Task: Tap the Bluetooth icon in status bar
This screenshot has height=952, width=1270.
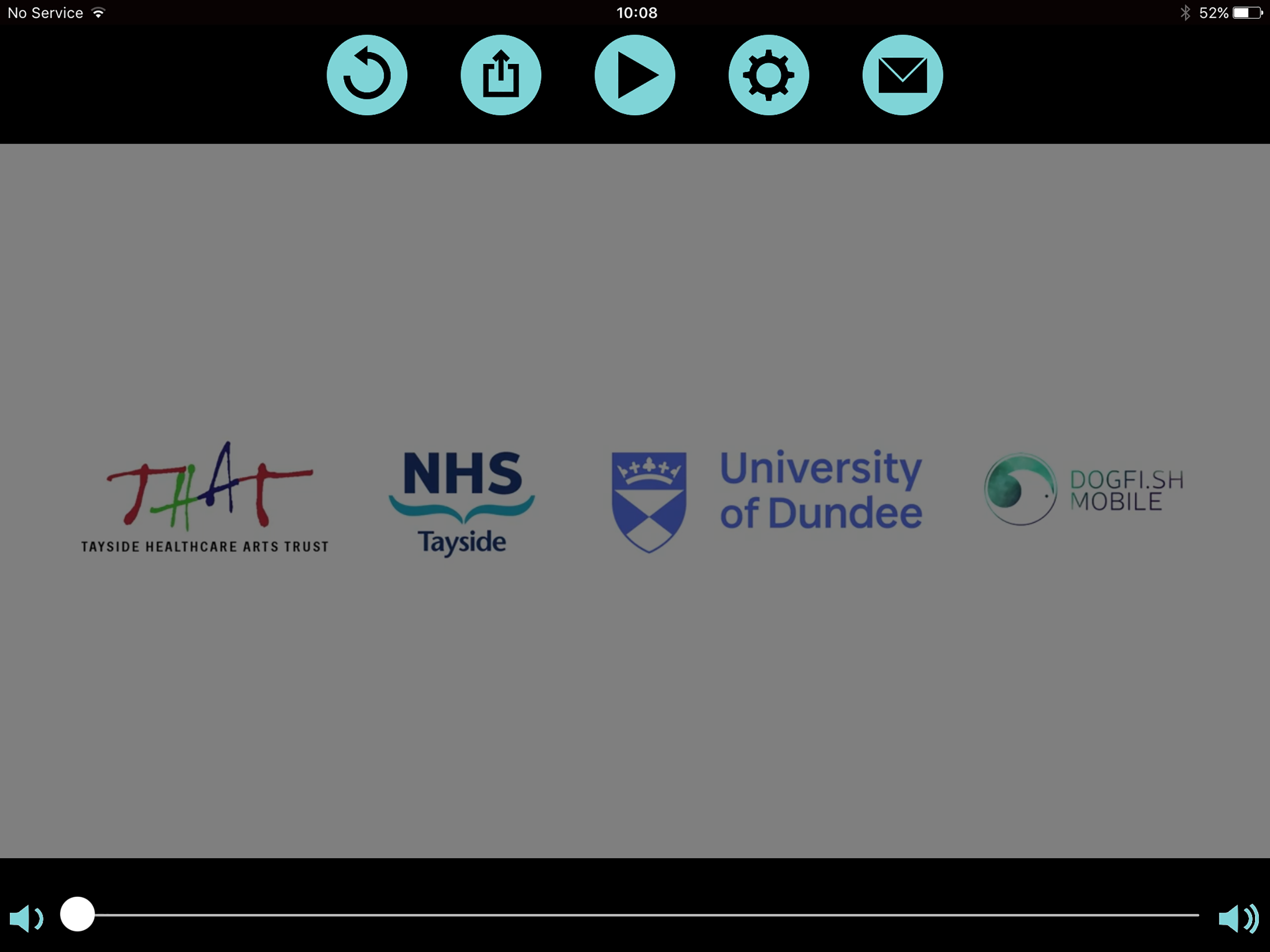Action: coord(1185,13)
